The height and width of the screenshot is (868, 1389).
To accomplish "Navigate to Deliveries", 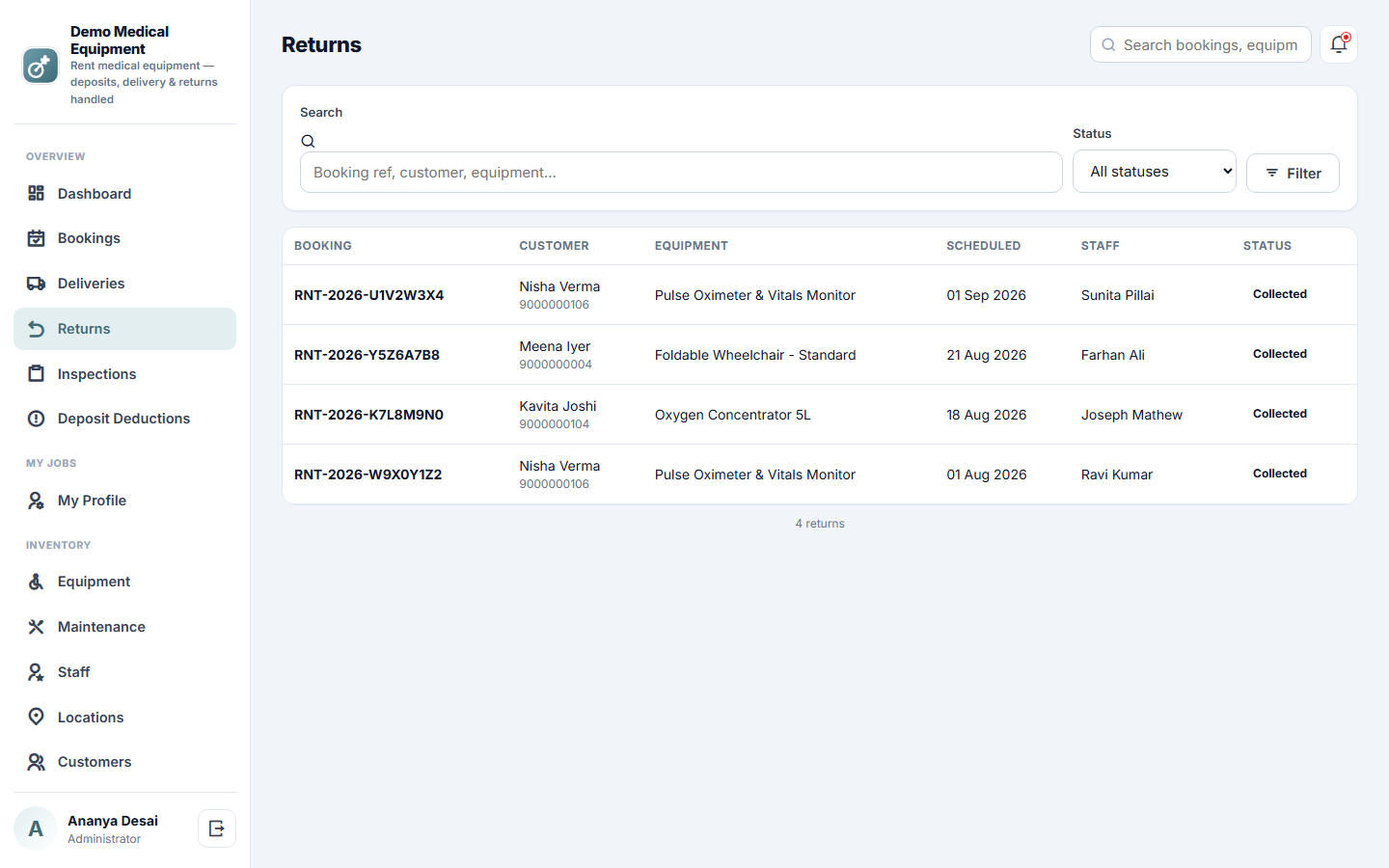I will coord(125,284).
